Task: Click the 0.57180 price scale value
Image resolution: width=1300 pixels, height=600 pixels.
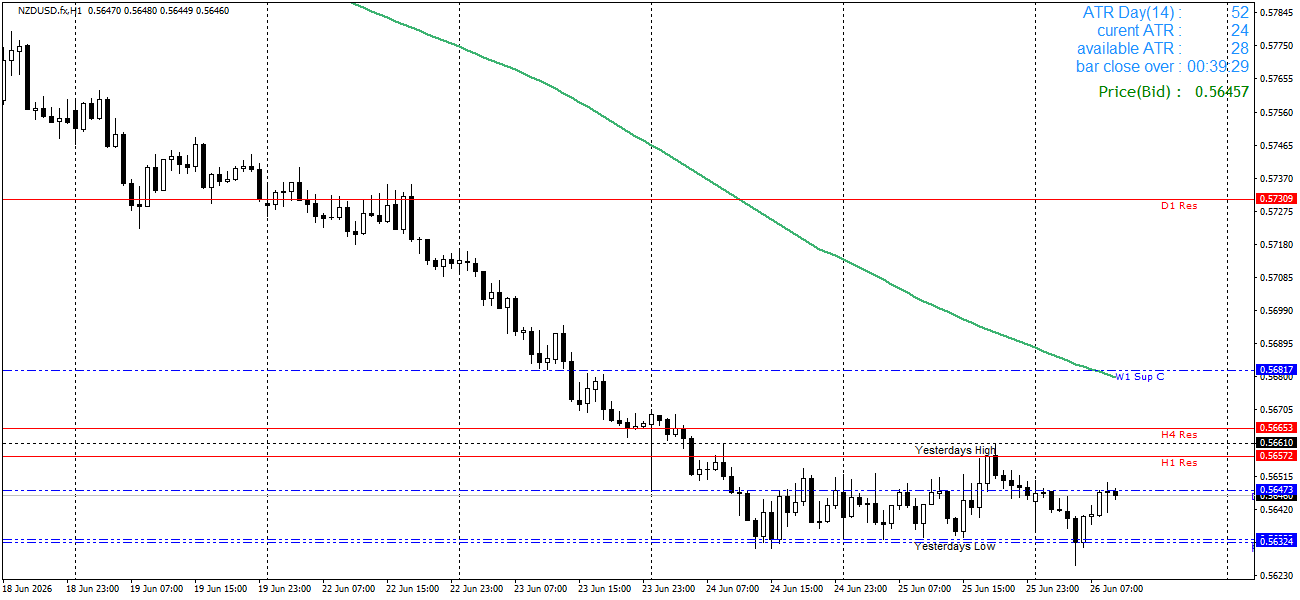Action: tap(1276, 244)
